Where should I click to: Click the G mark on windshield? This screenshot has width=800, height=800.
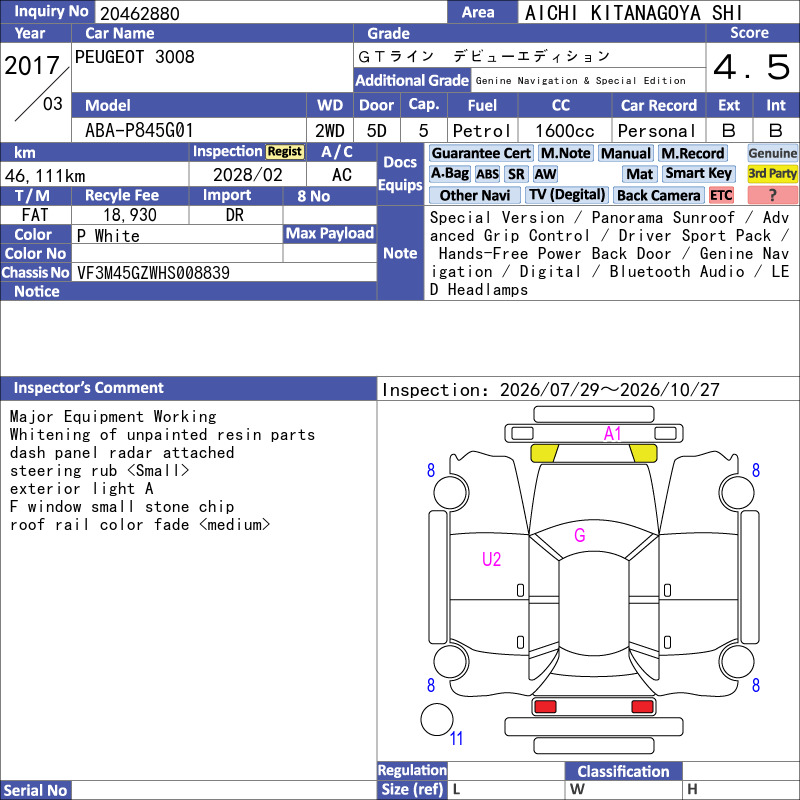coord(580,535)
